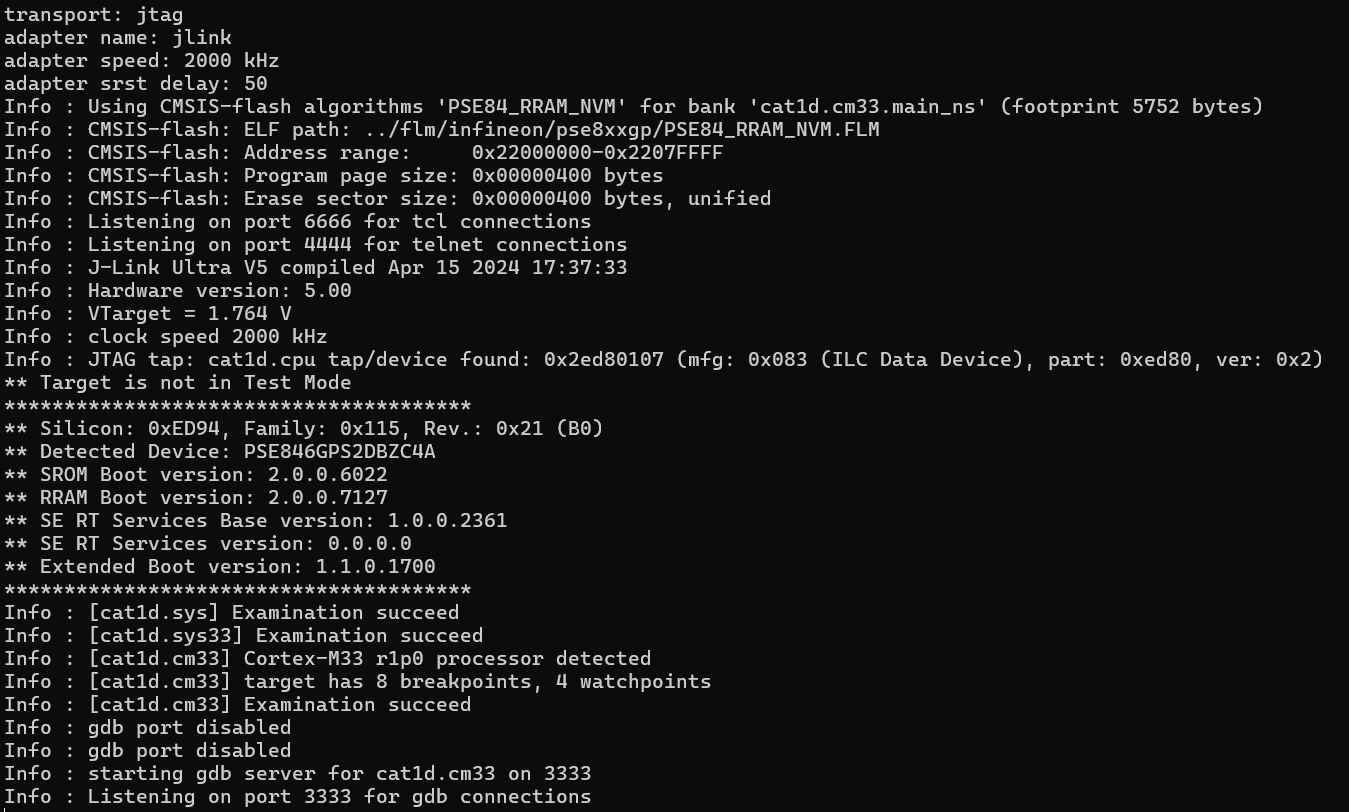Click the 'Erase sector size' line
Viewport: 1349px width, 812px height.
387,199
